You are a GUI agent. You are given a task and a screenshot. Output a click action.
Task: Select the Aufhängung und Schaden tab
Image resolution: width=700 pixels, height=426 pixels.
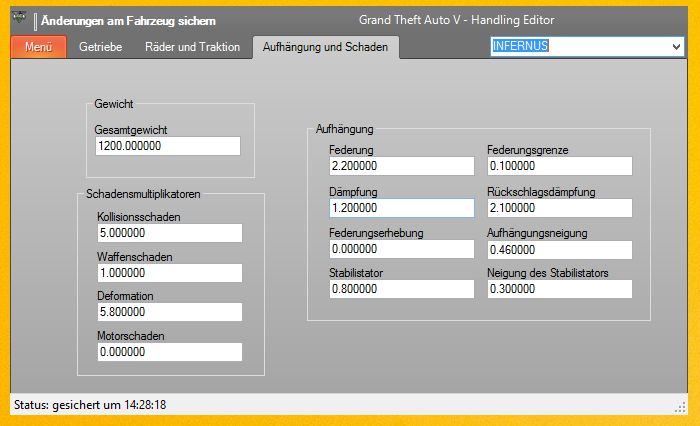[x=325, y=47]
